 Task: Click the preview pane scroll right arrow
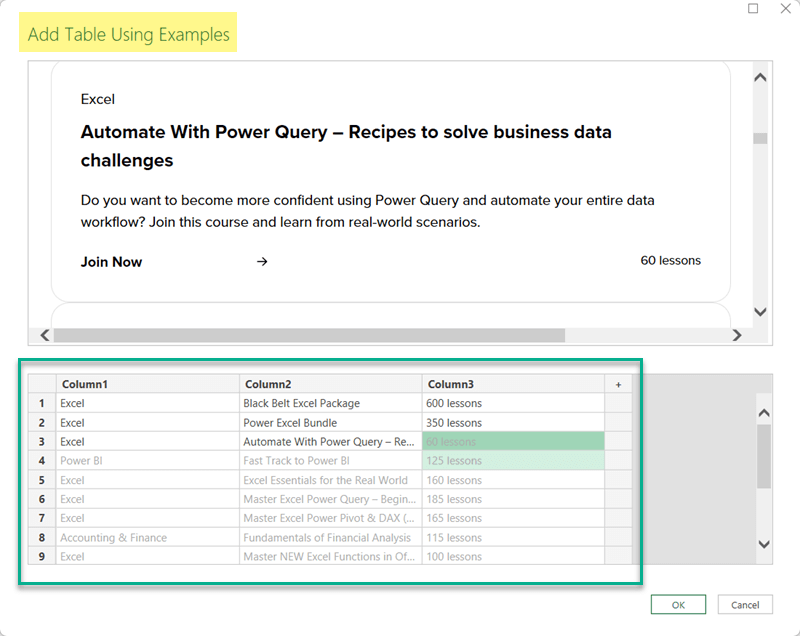click(737, 335)
